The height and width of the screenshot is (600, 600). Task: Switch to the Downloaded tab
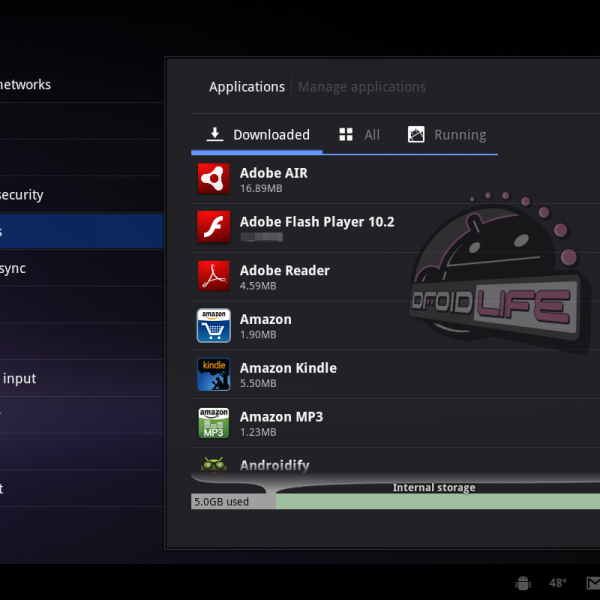click(258, 135)
